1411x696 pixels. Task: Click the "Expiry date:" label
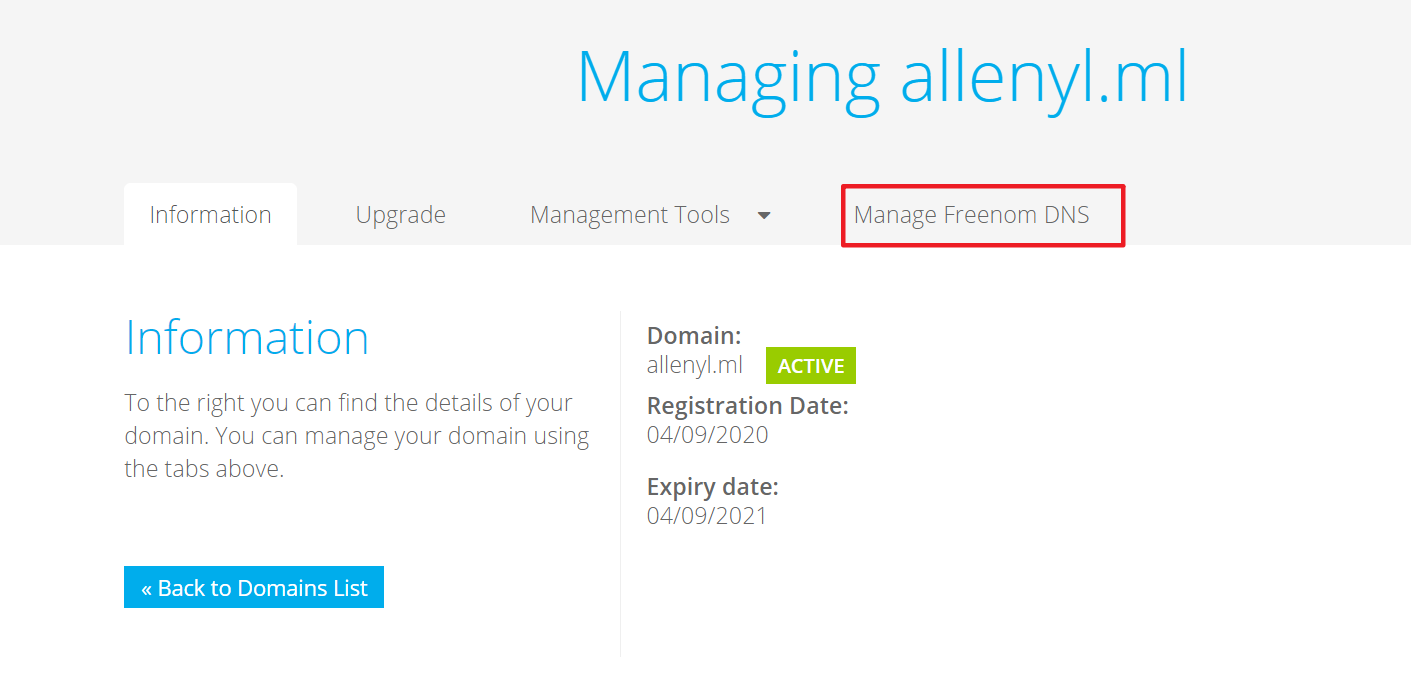713,487
